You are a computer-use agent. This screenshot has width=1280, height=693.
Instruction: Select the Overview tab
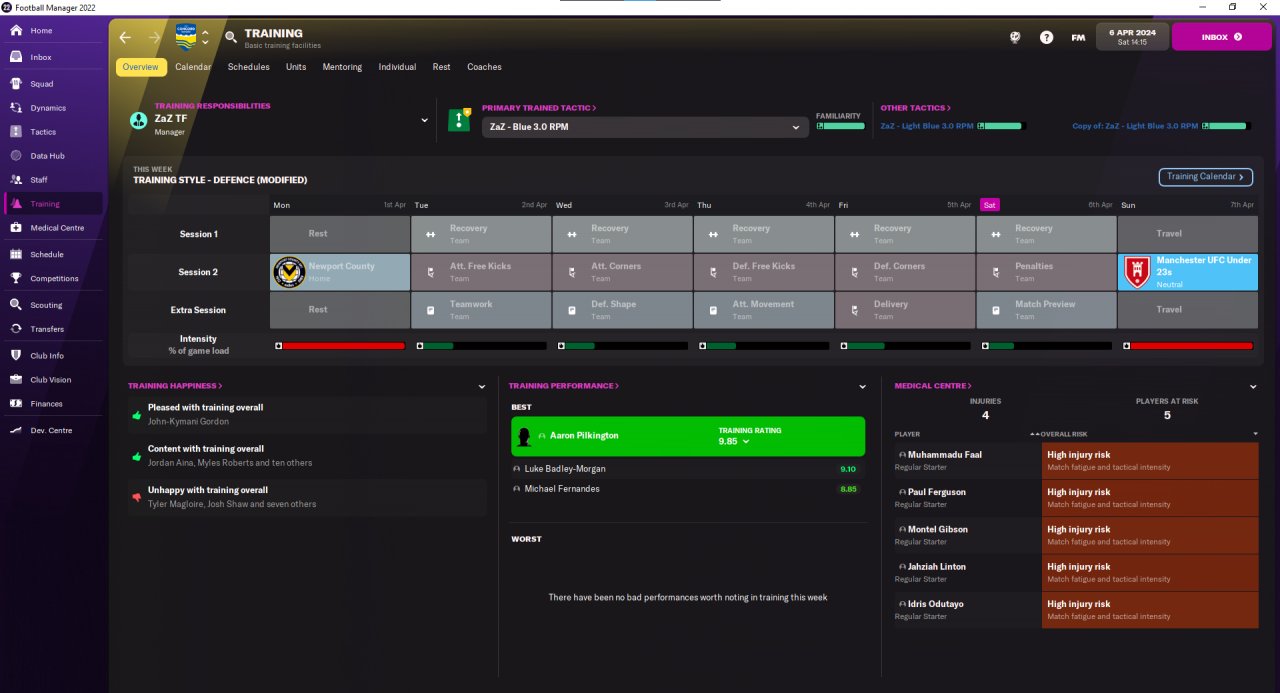click(x=141, y=67)
